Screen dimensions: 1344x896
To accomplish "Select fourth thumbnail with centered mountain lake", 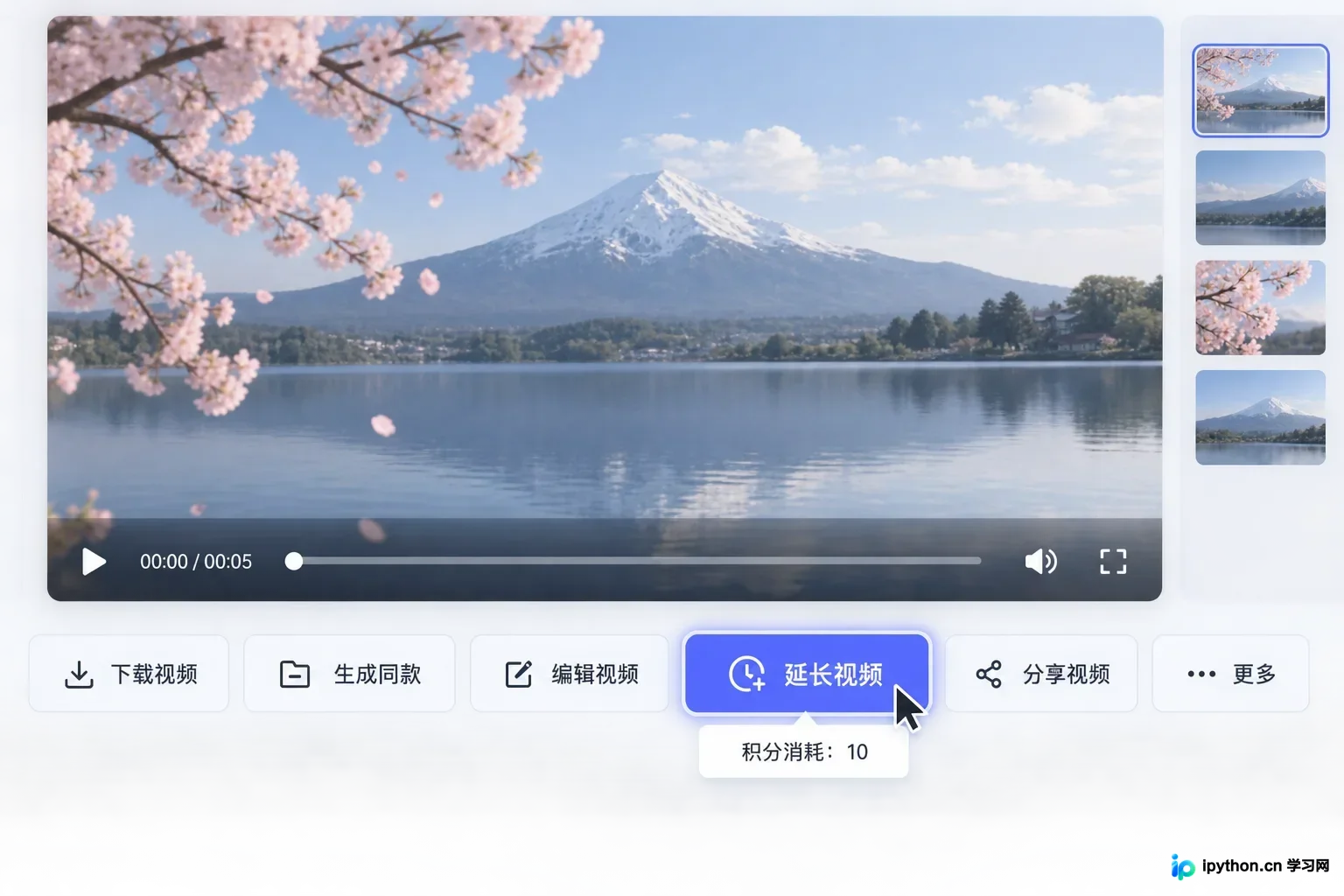I will (x=1260, y=417).
